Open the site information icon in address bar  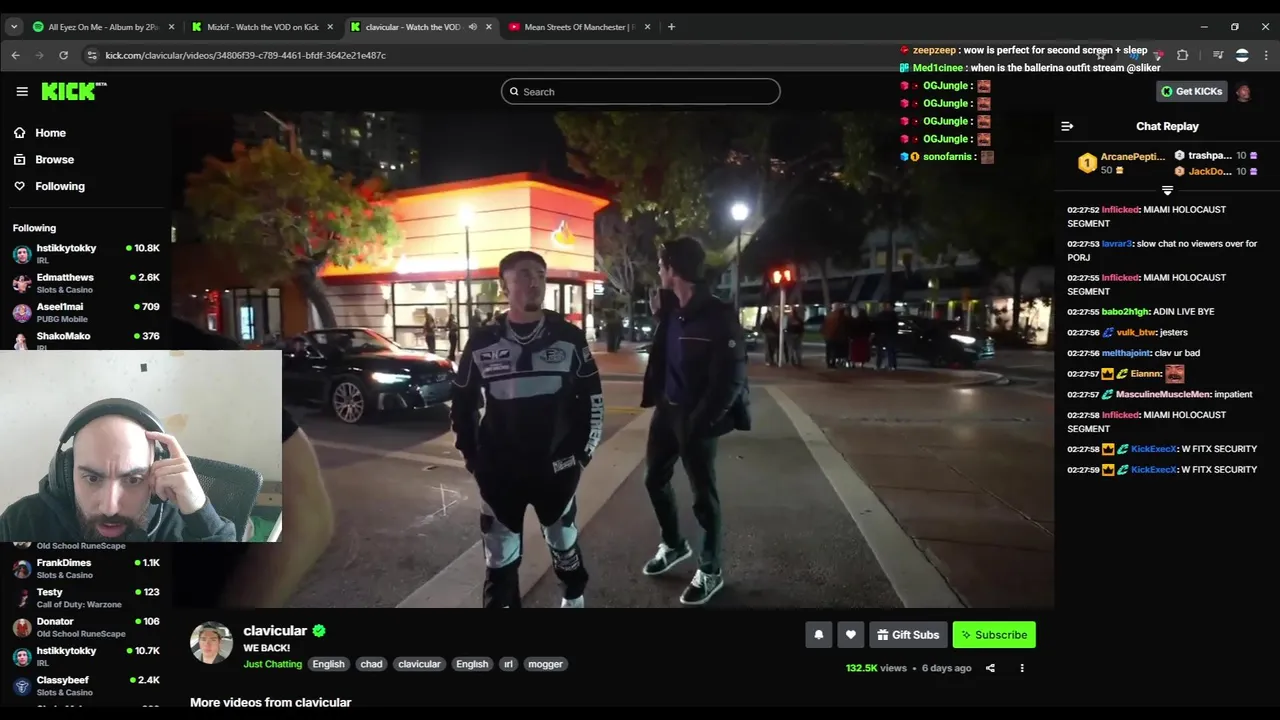pos(92,55)
